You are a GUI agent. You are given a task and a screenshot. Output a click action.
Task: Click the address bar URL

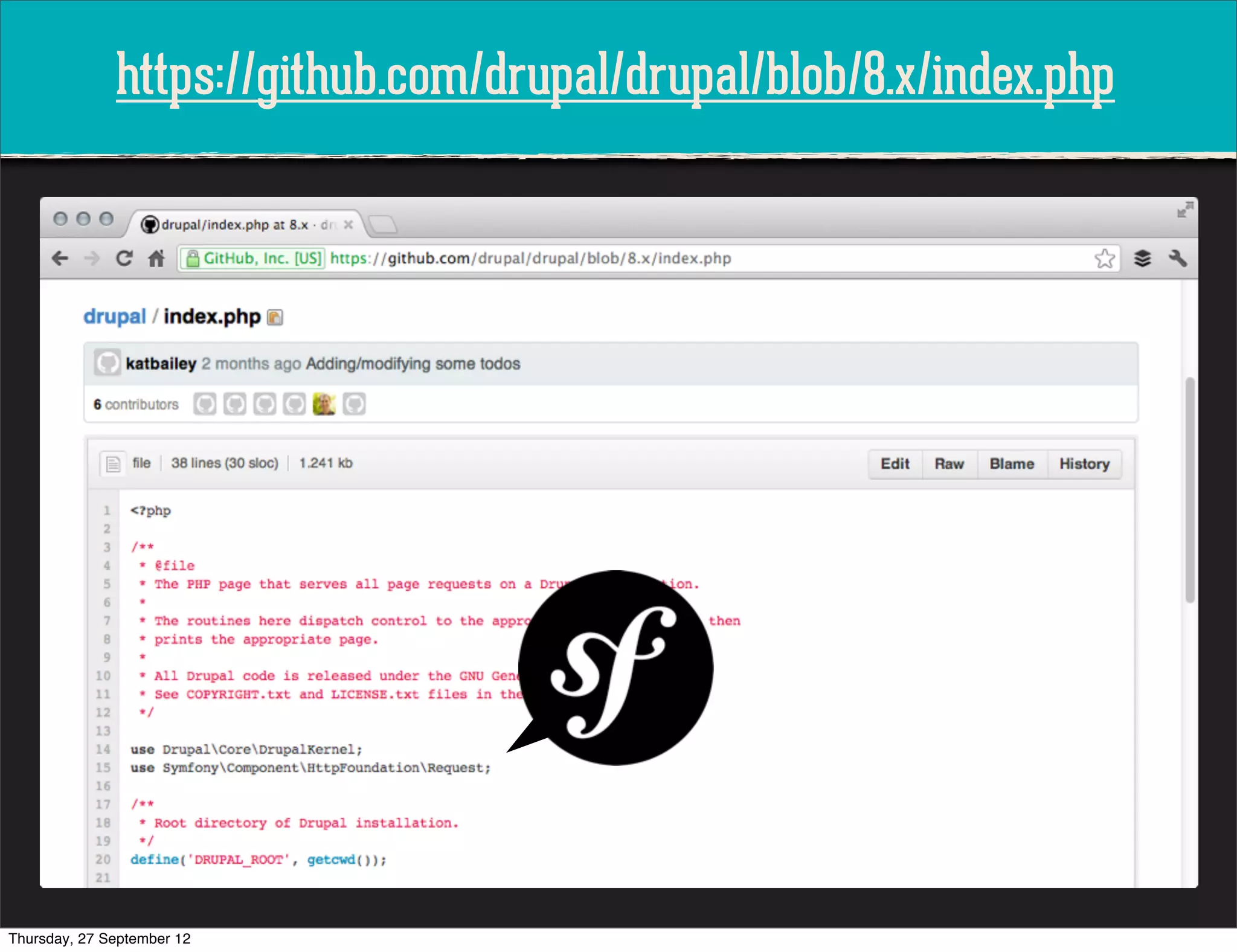(x=530, y=259)
